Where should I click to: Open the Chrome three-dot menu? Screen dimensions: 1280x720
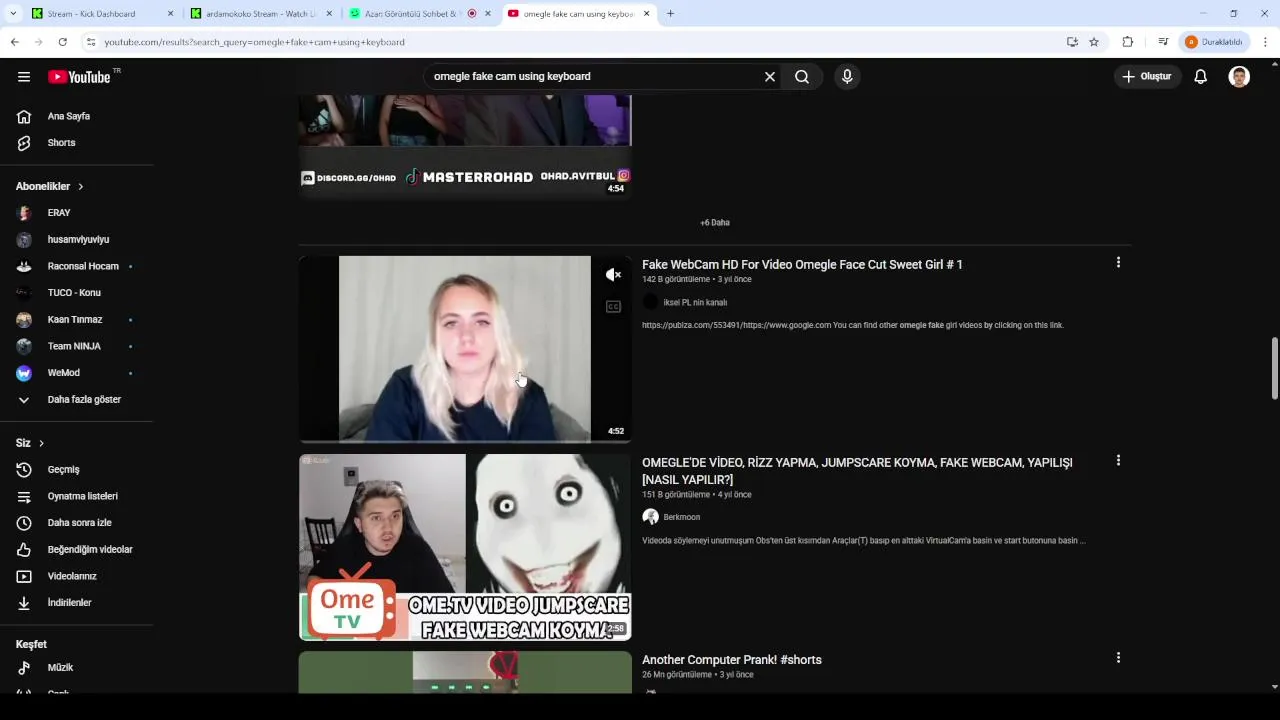coord(1266,42)
